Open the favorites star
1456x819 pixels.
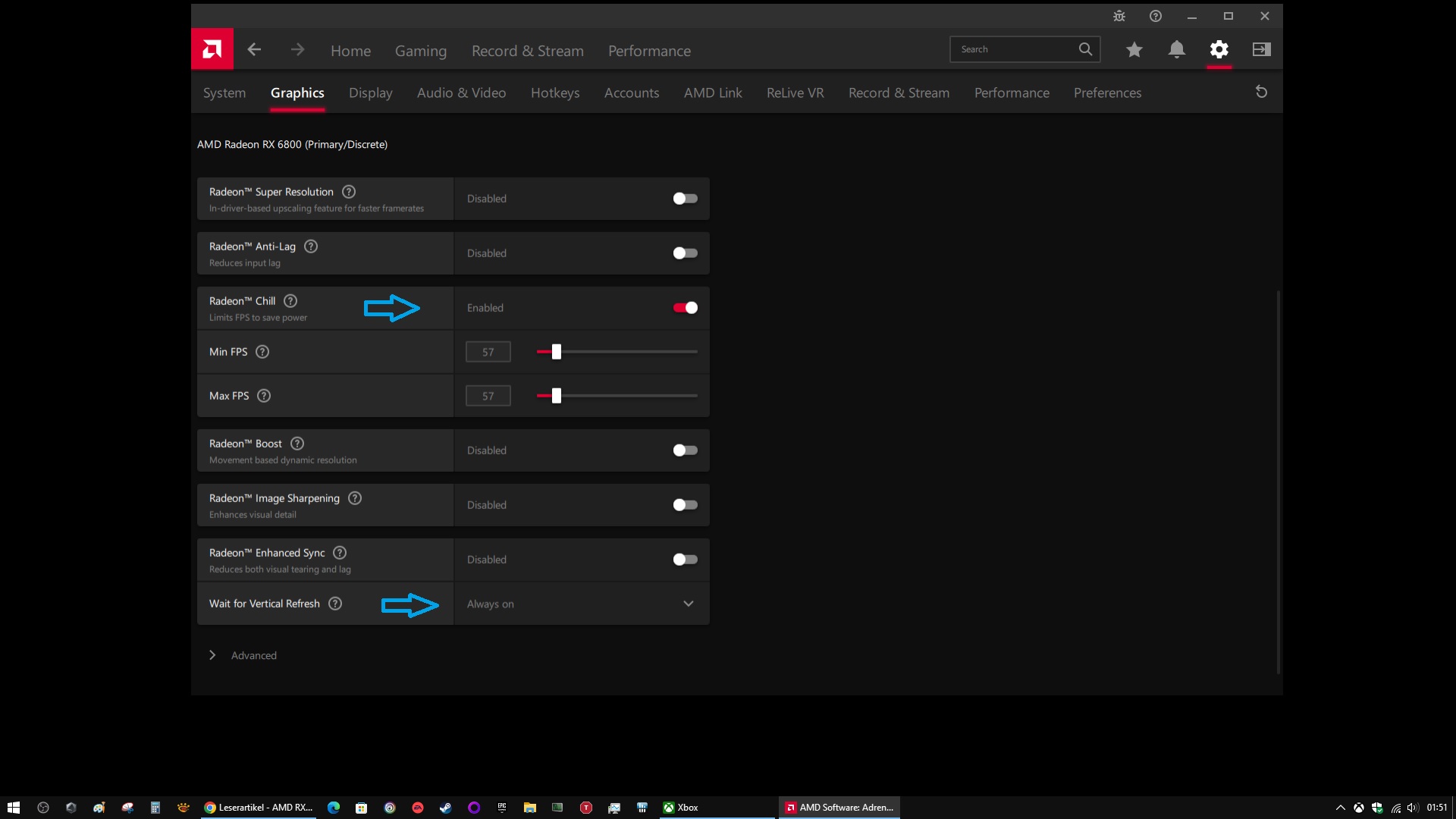coord(1134,49)
